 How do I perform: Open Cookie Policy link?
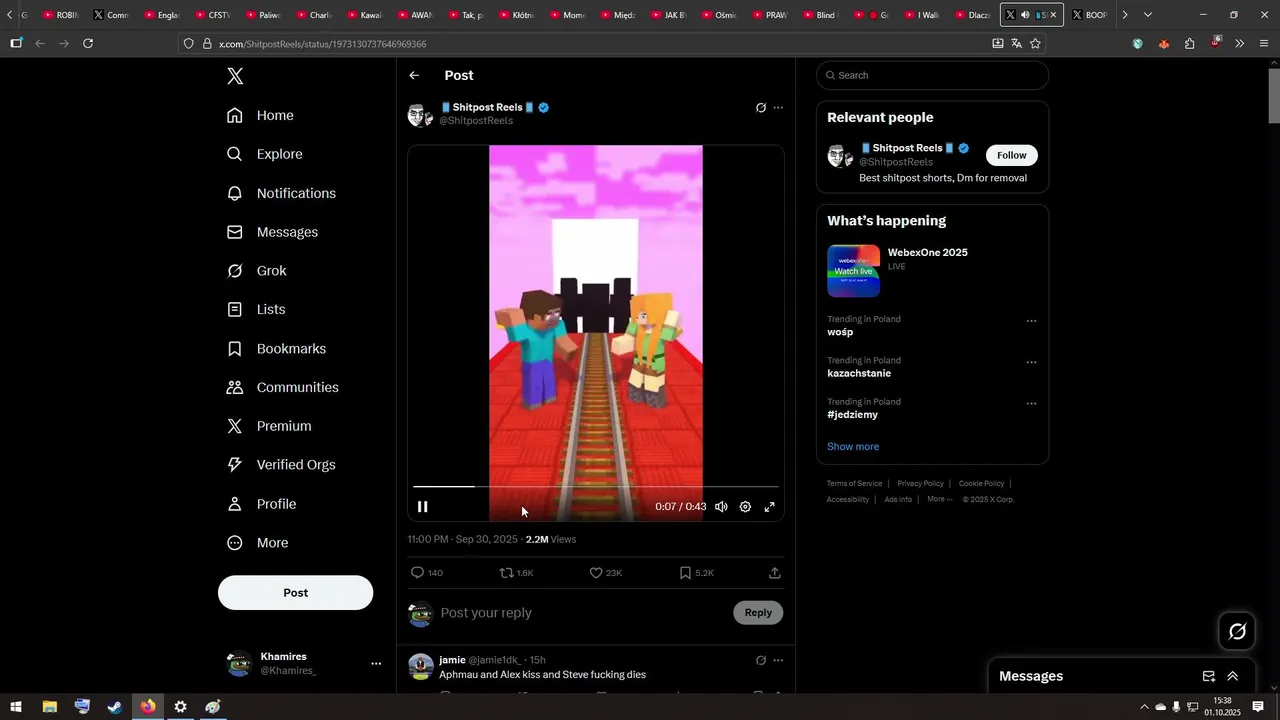coord(981,484)
